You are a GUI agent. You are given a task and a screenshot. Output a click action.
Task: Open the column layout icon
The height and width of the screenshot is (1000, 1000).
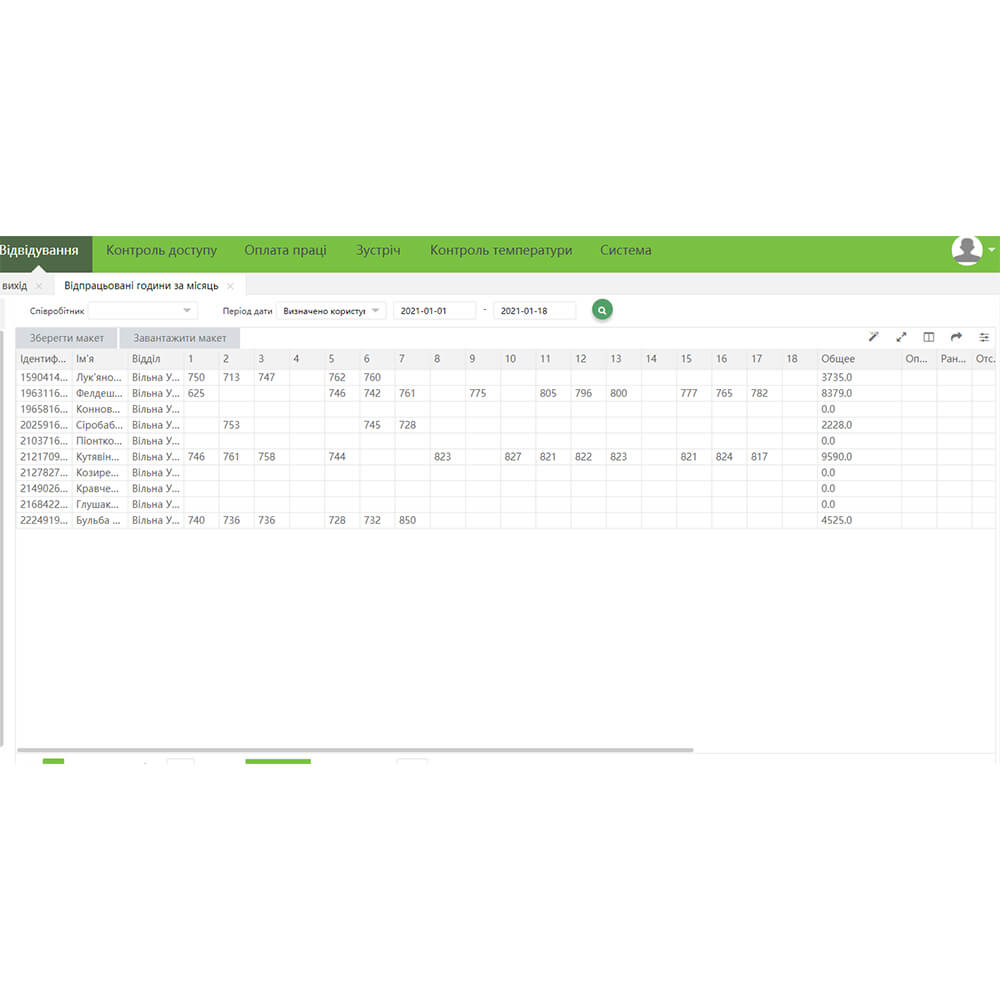(x=929, y=337)
